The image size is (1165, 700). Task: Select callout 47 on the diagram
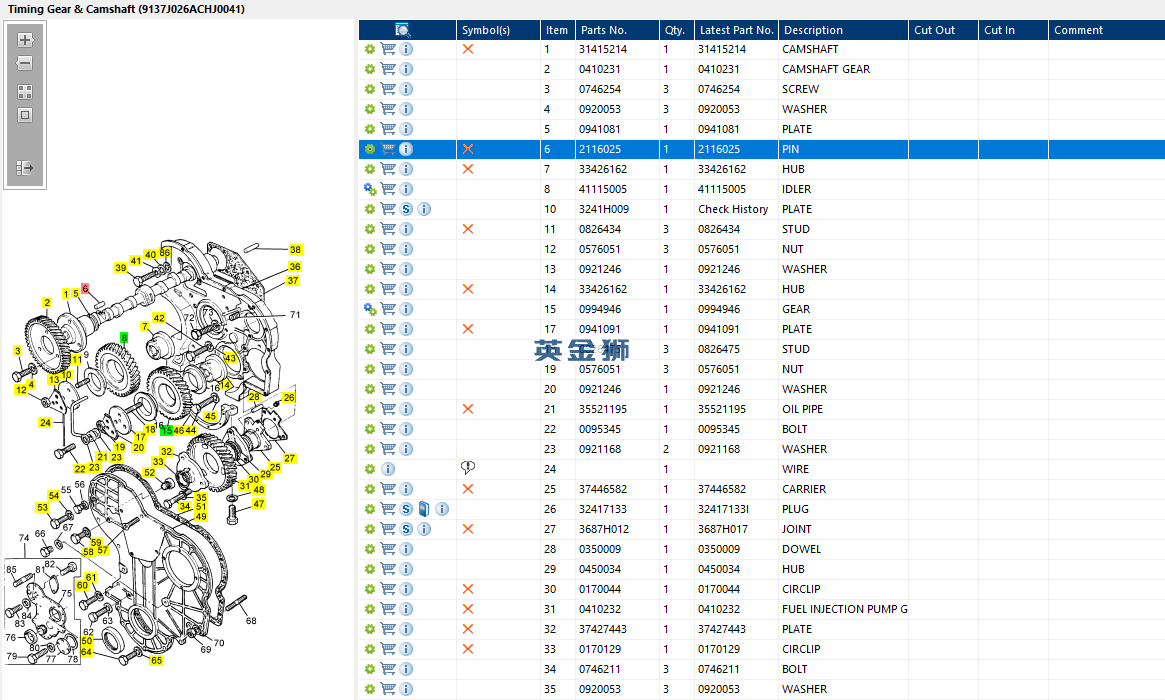click(259, 504)
